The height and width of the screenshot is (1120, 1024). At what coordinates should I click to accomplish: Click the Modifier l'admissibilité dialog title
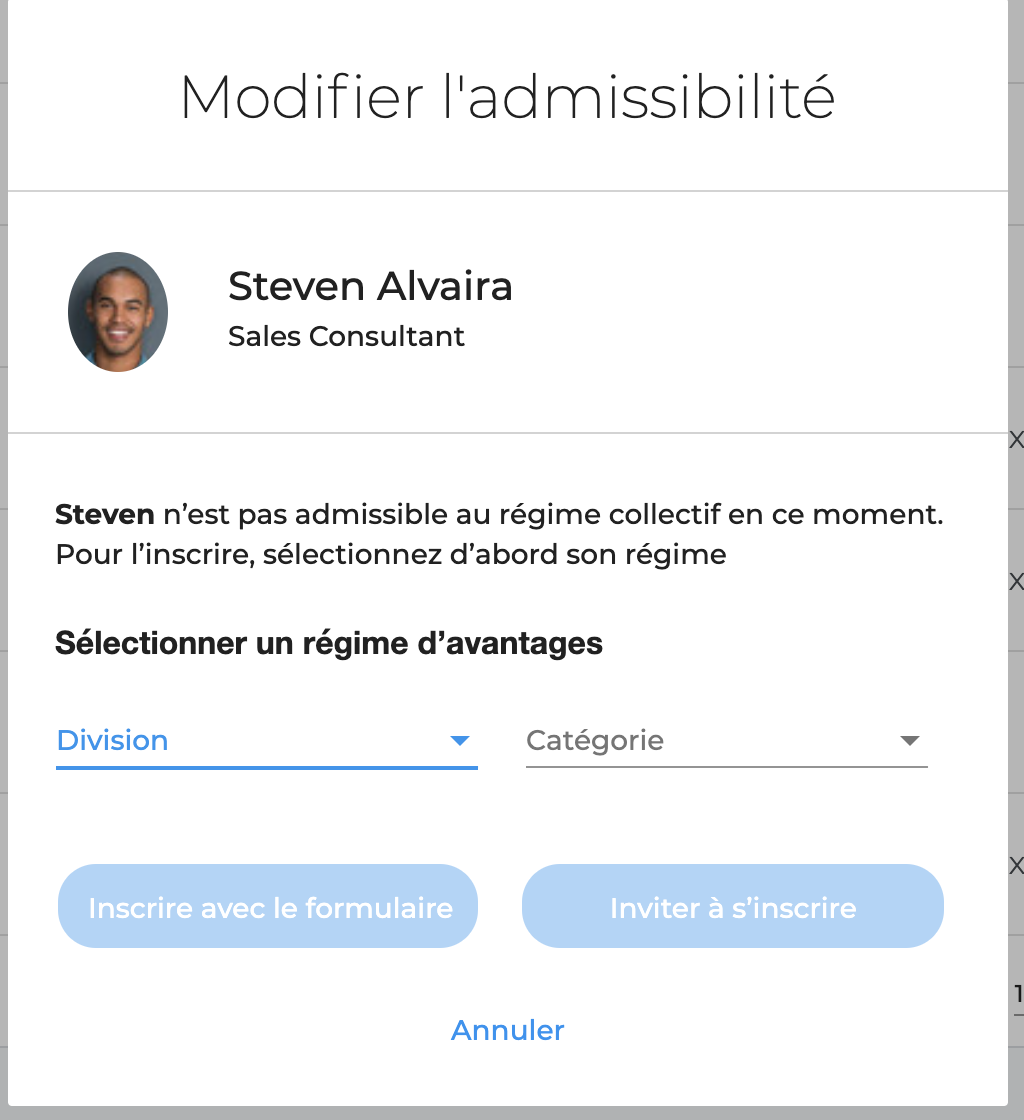[x=508, y=97]
